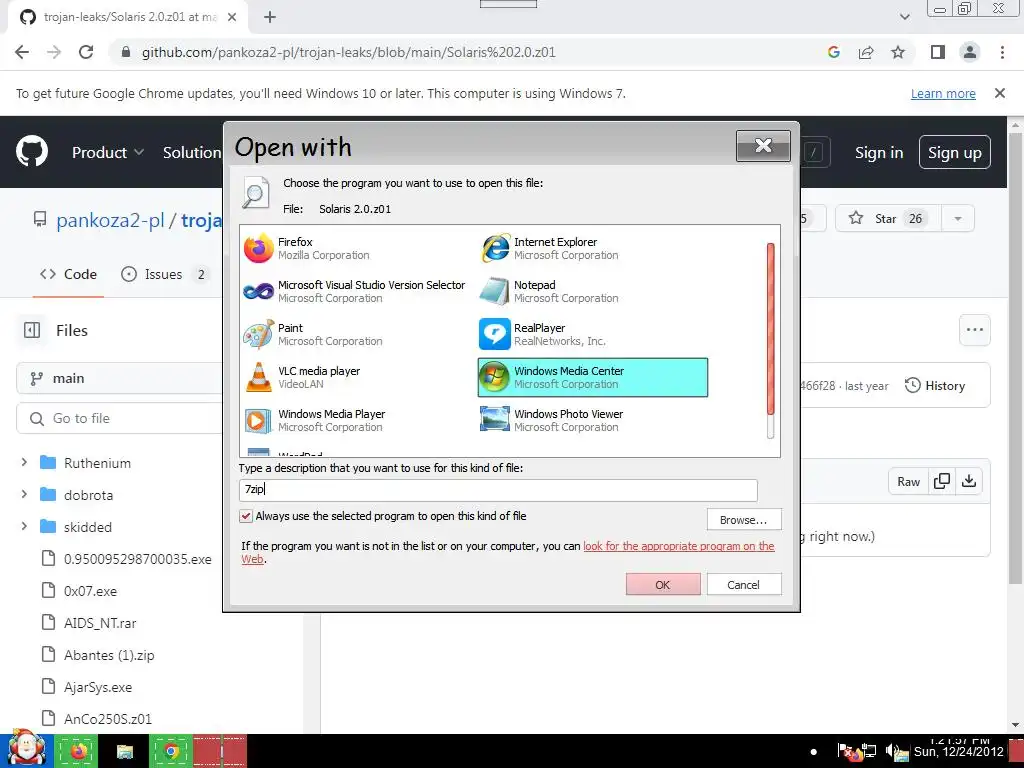Collapse the Files side panel icon
The width and height of the screenshot is (1024, 768).
32,330
